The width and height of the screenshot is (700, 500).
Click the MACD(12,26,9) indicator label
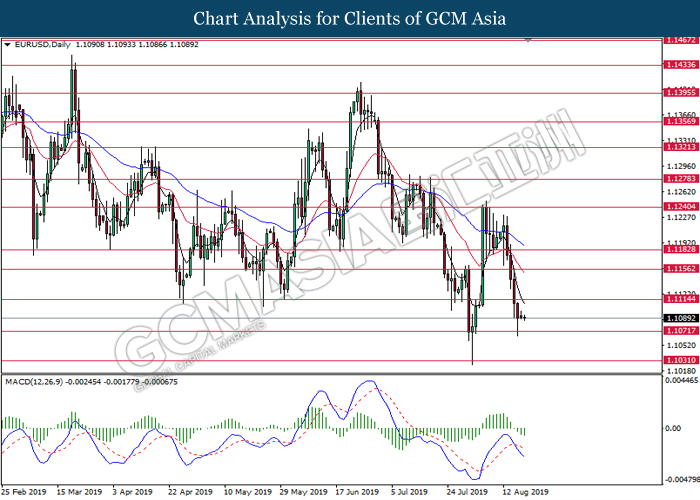tap(34, 382)
